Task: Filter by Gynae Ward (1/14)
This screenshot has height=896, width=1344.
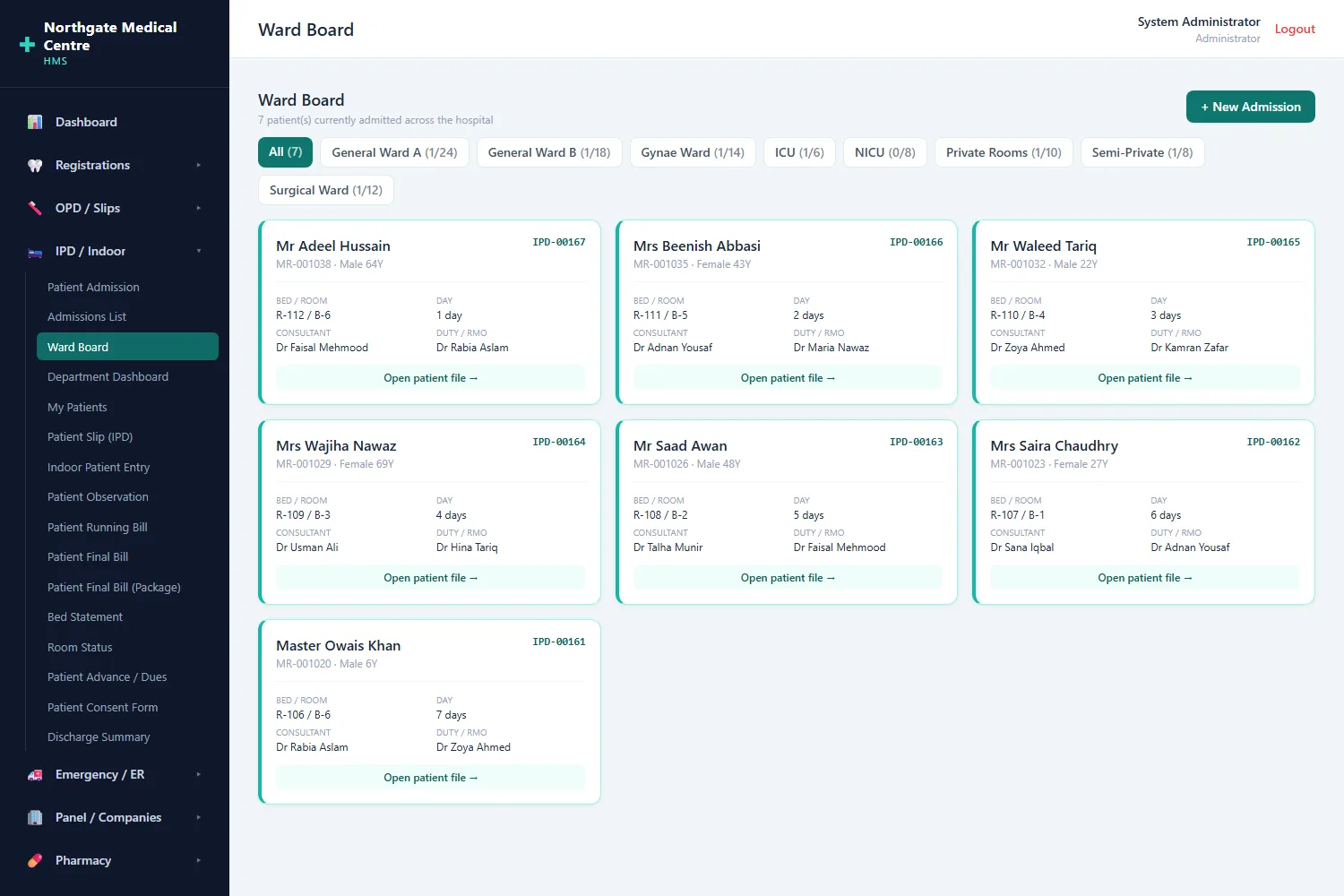Action: click(693, 152)
